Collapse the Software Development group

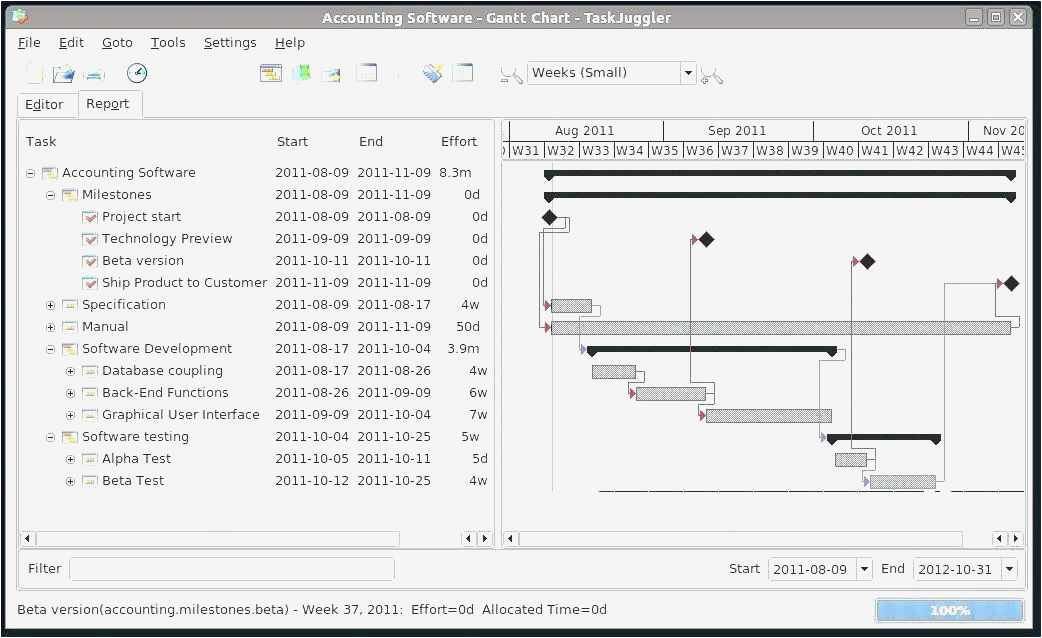point(51,350)
